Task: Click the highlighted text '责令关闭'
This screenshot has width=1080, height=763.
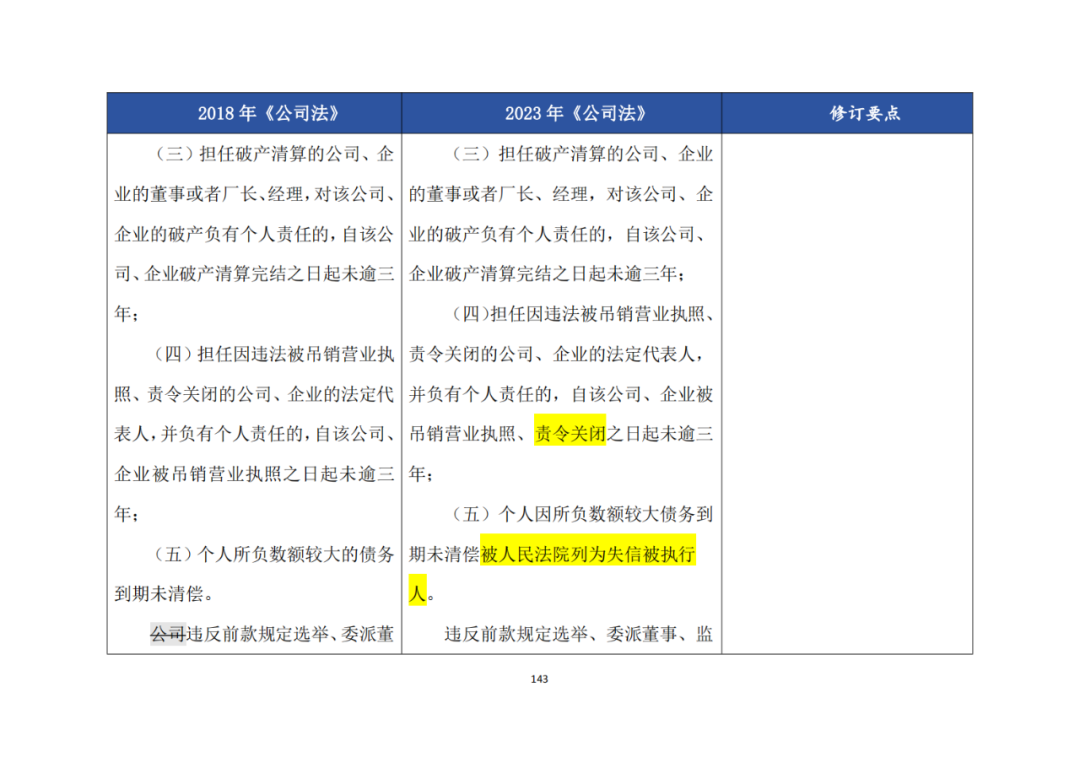Action: pos(570,434)
